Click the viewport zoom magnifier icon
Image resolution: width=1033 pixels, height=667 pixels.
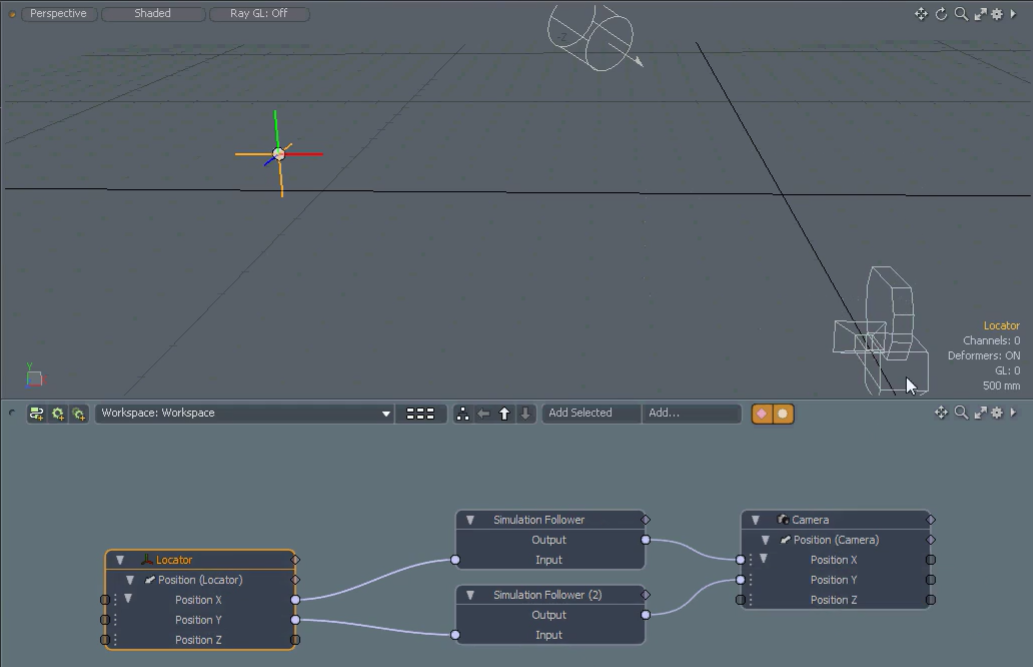point(960,14)
